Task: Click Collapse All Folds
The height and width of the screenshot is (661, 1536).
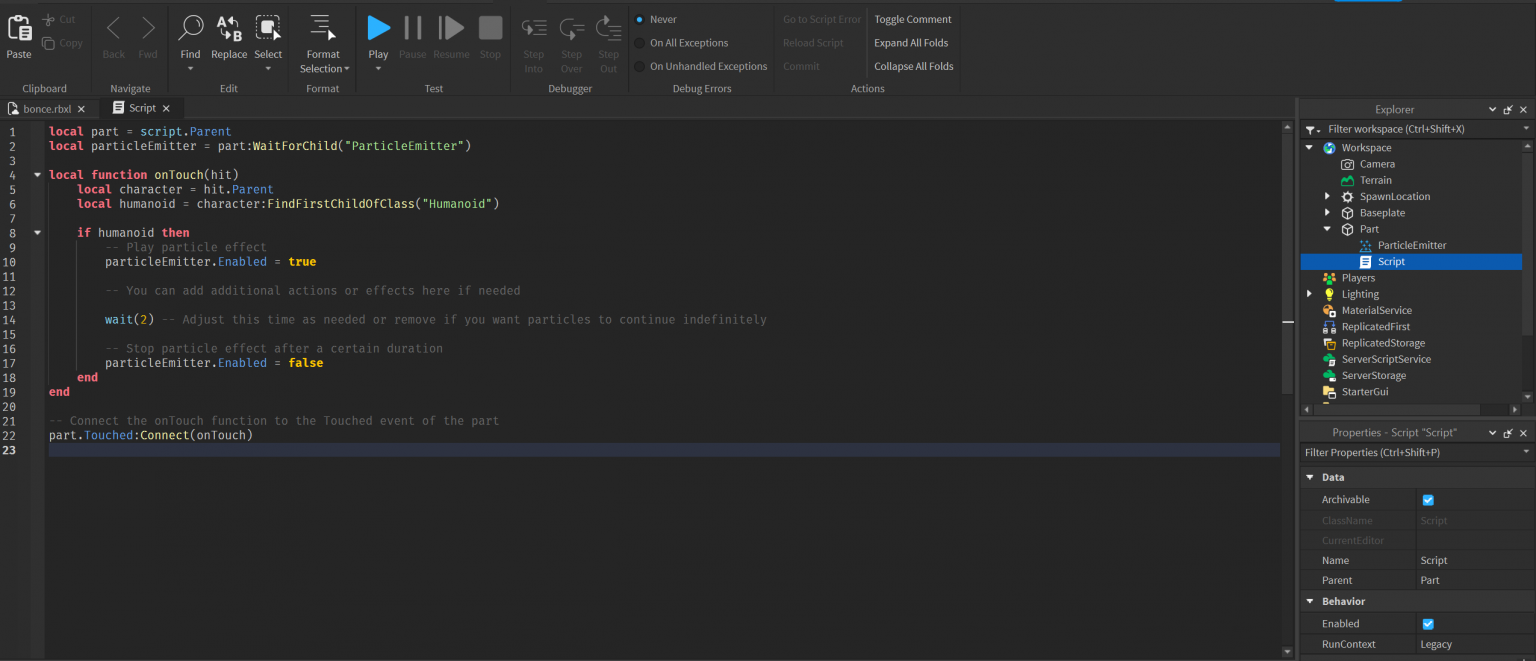Action: 913,66
